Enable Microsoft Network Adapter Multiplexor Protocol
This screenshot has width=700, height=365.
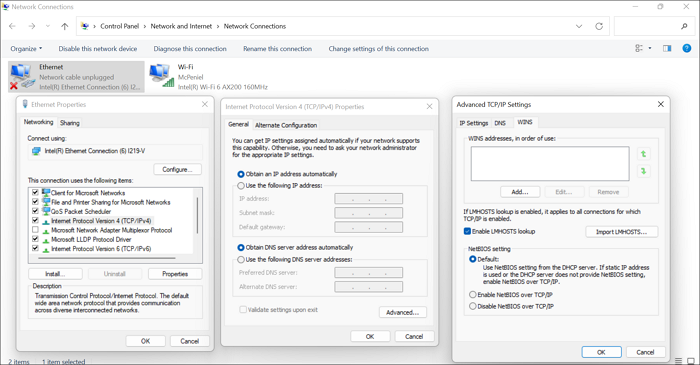tap(35, 230)
